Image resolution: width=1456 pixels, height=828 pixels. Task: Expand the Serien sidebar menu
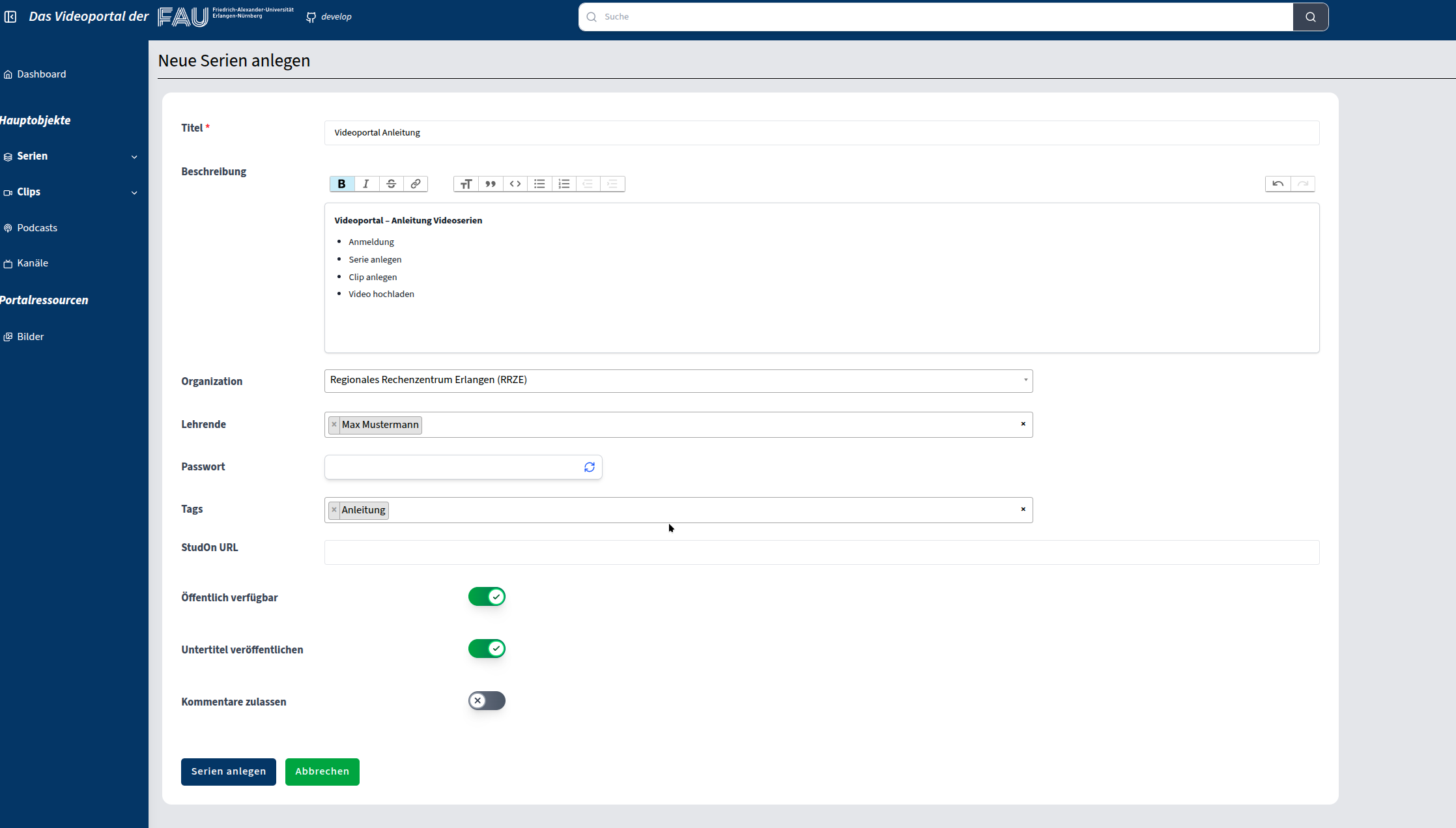(70, 156)
